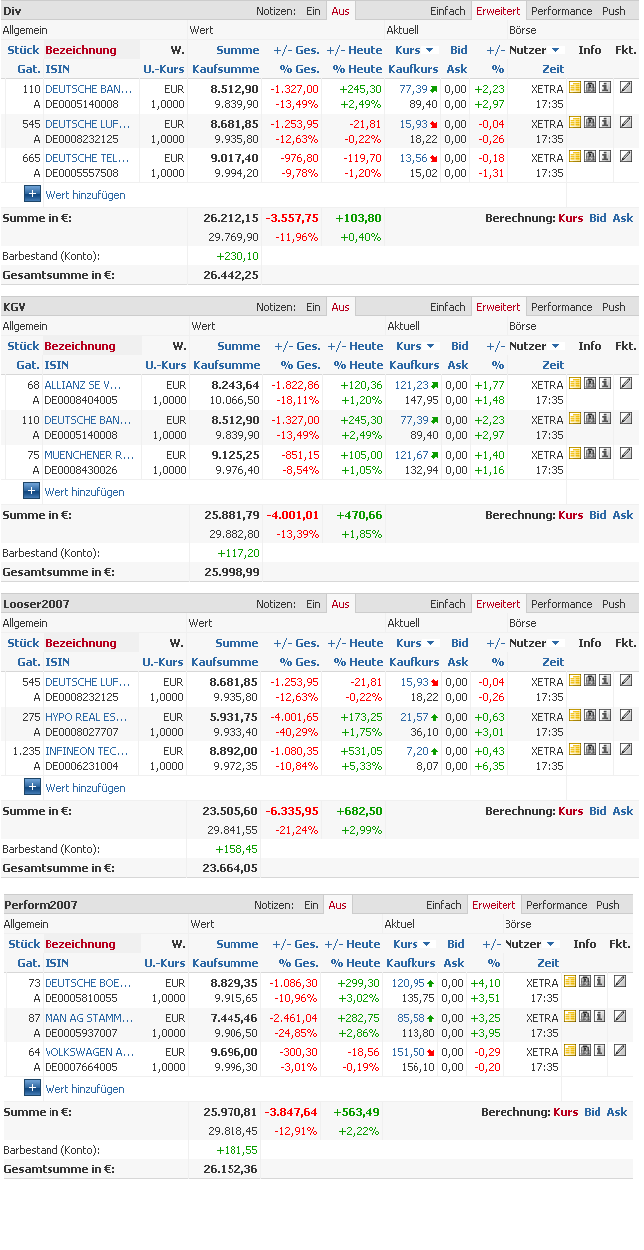This screenshot has width=644, height=1250.
Task: Switch calculation to Bid in KGV portfolio
Action: click(x=597, y=515)
